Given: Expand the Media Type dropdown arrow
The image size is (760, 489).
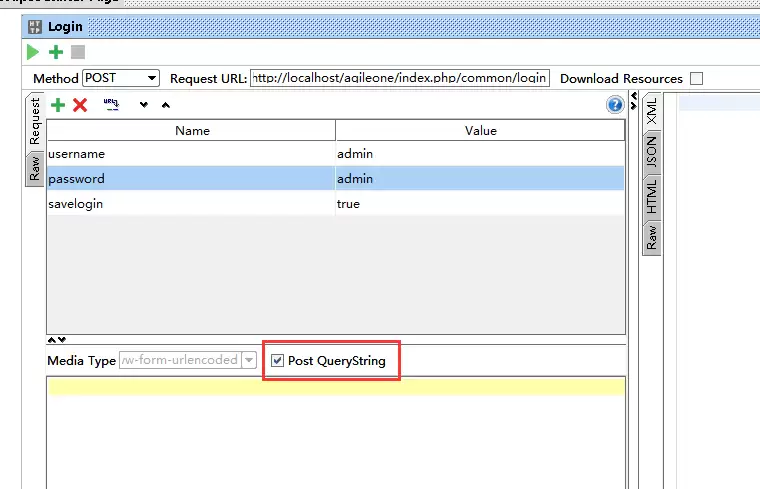Looking at the screenshot, I should click(x=249, y=360).
